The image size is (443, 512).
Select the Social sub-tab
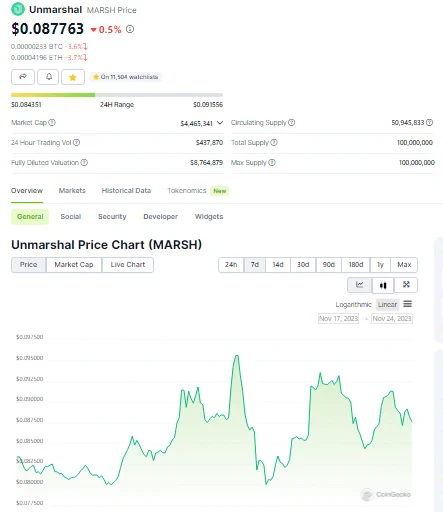71,217
